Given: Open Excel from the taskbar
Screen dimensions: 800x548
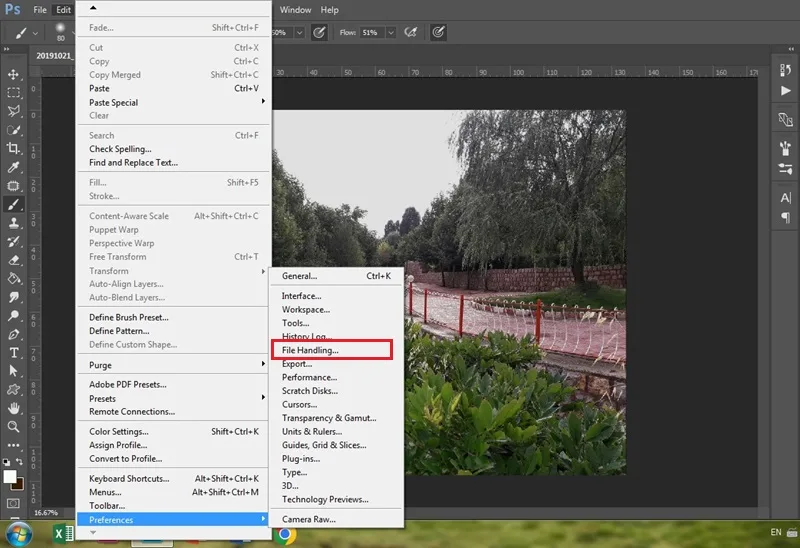Looking at the screenshot, I should 63,534.
